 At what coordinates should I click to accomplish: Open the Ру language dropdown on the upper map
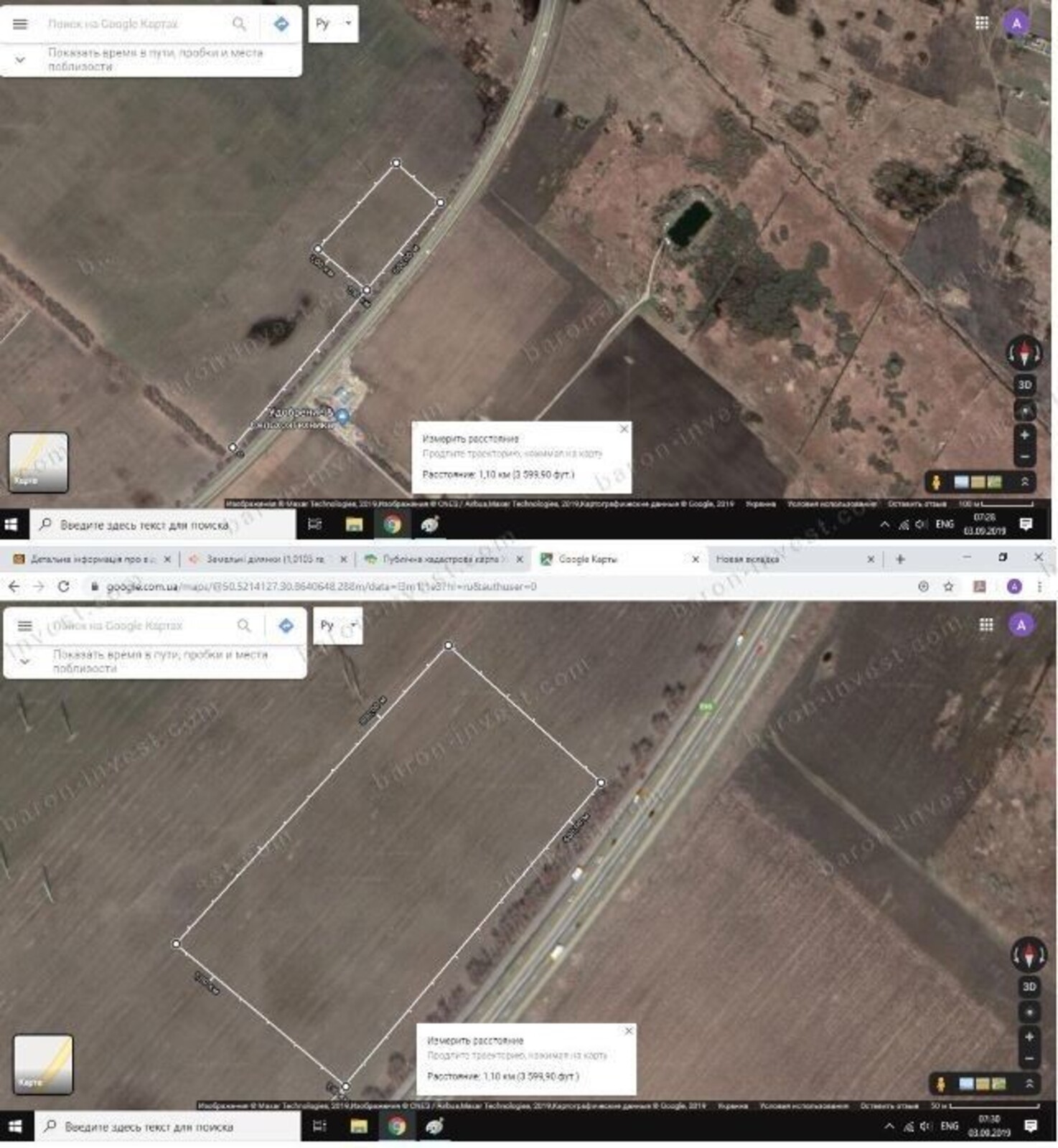pos(333,24)
